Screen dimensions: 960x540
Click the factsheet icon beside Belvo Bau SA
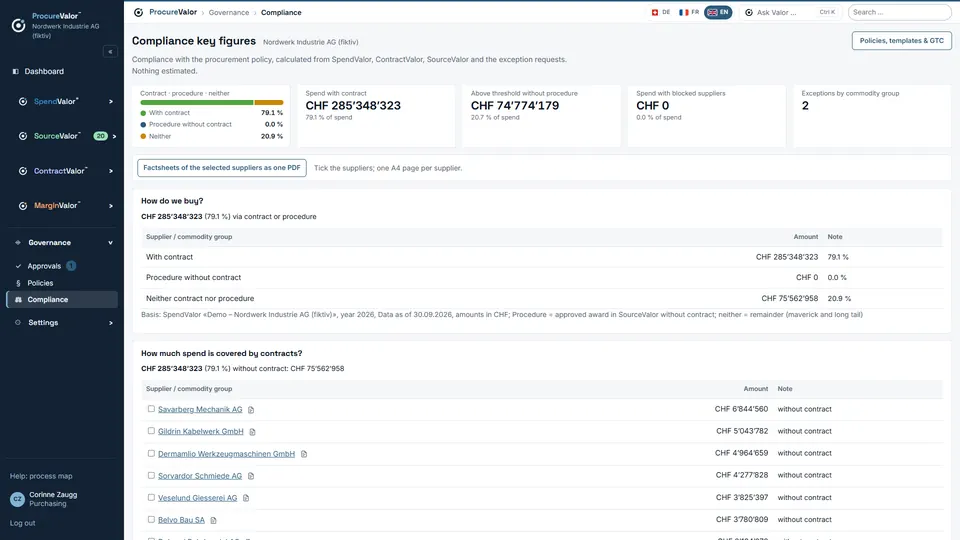point(214,520)
